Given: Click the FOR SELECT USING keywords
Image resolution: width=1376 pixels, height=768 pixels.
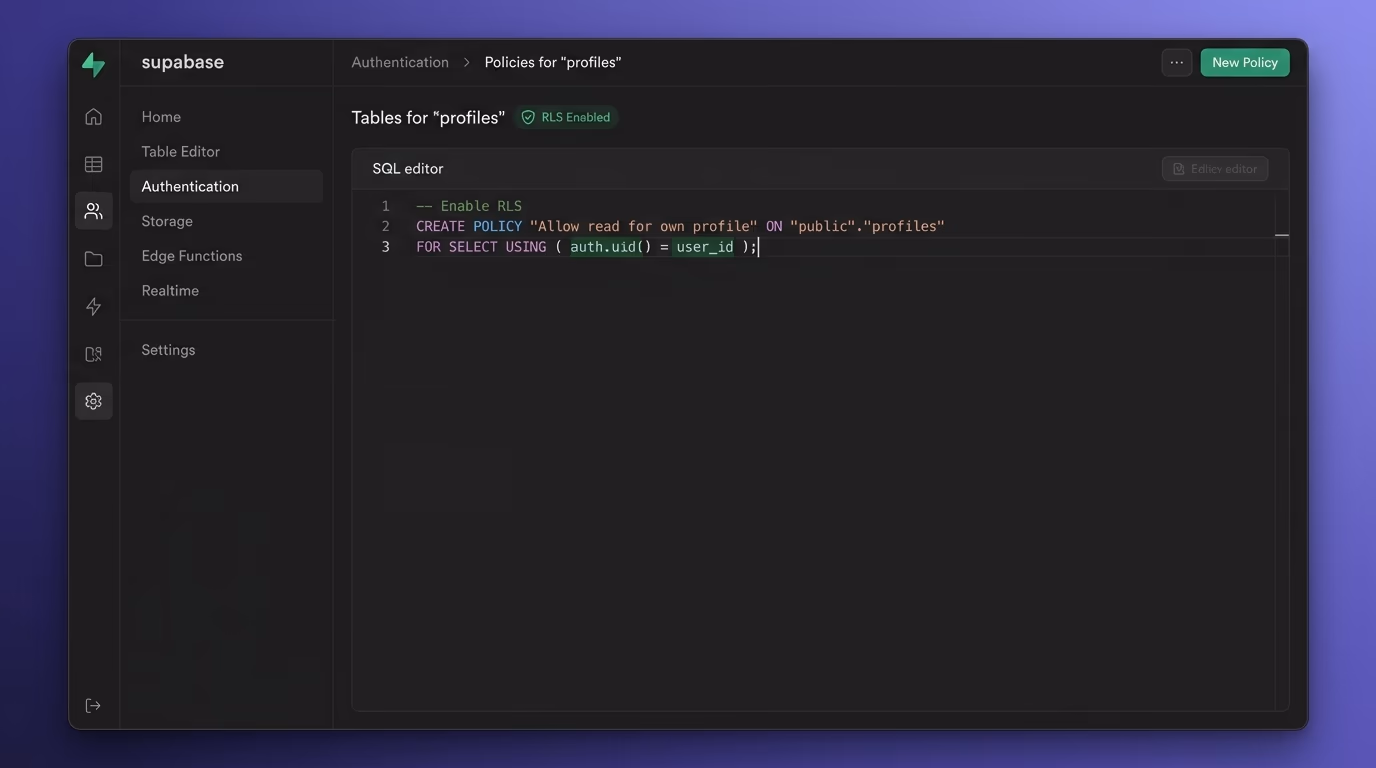Looking at the screenshot, I should (x=481, y=247).
